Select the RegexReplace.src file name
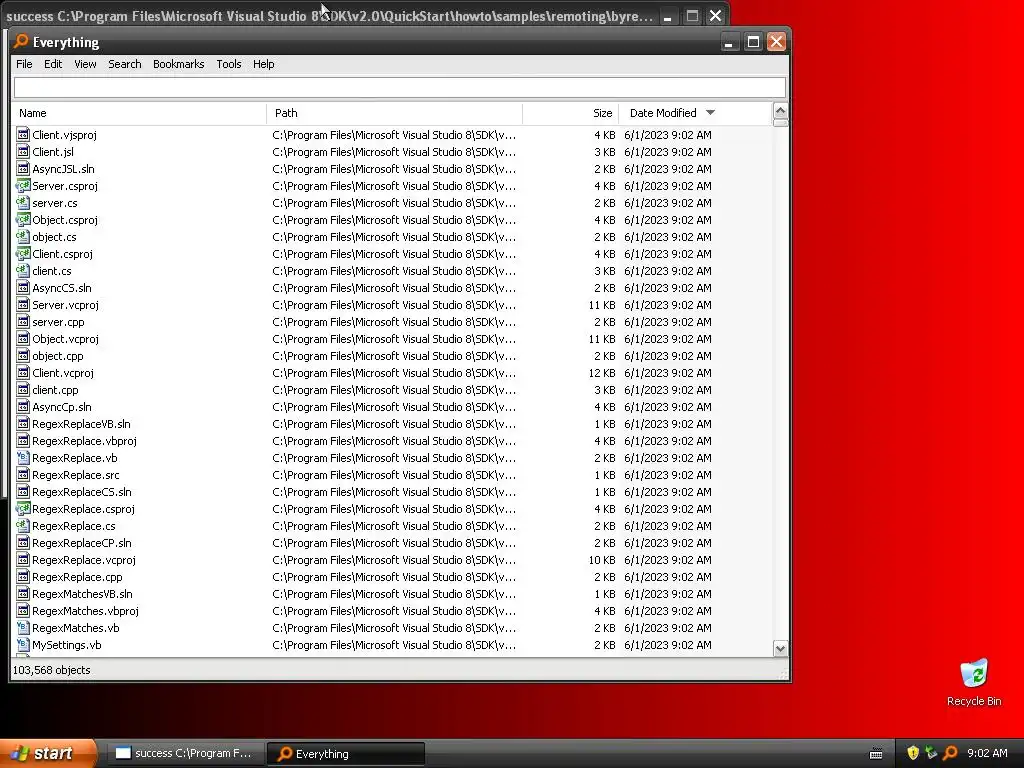The image size is (1024, 768). (76, 475)
